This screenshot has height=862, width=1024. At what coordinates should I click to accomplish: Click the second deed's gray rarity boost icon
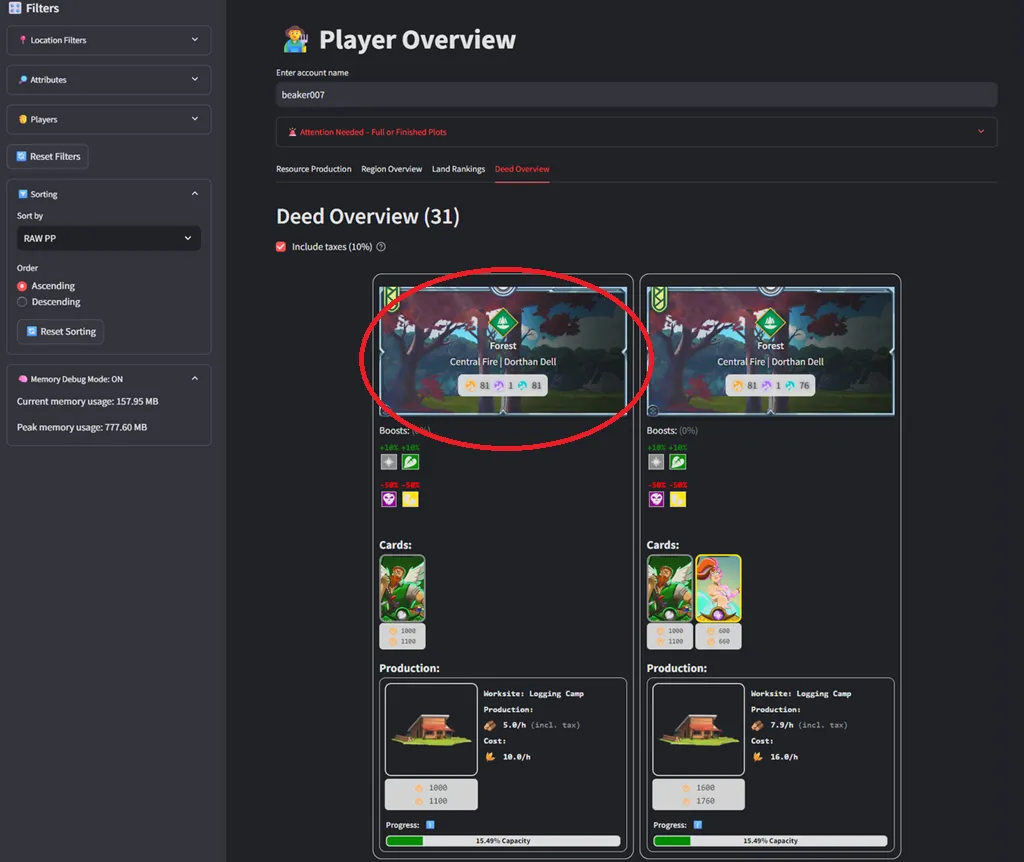pos(656,462)
